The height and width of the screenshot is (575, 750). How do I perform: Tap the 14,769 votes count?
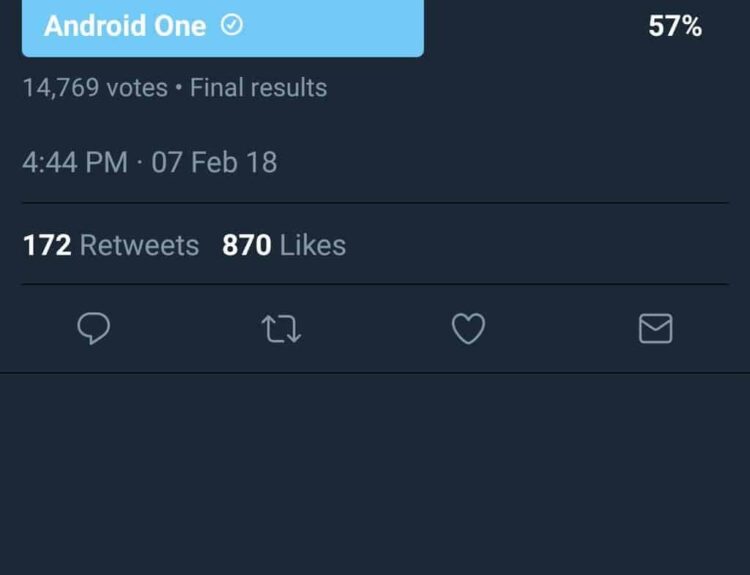coord(95,88)
